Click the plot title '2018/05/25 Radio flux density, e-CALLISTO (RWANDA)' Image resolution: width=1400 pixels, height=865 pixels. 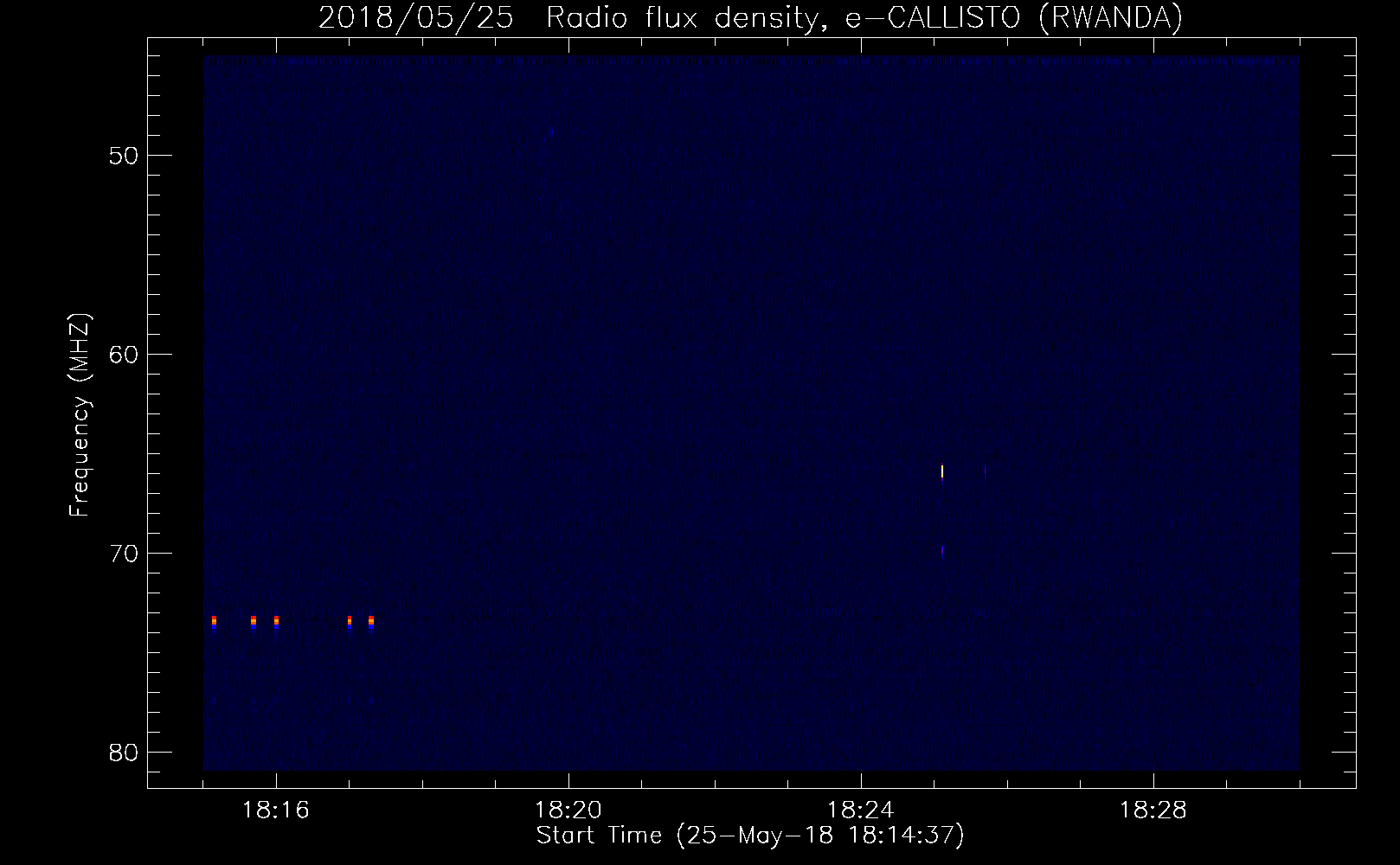(750, 17)
